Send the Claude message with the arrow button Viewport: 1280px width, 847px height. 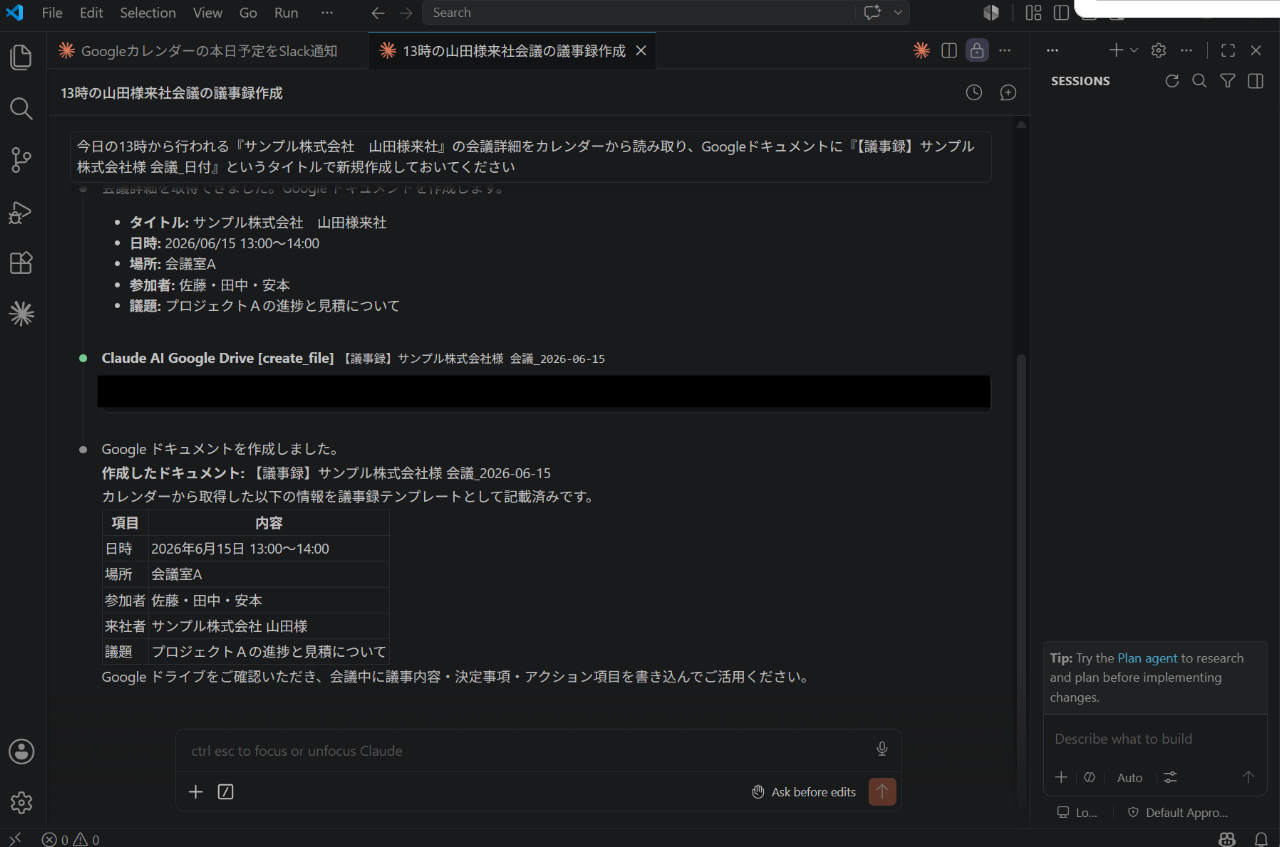click(x=882, y=792)
